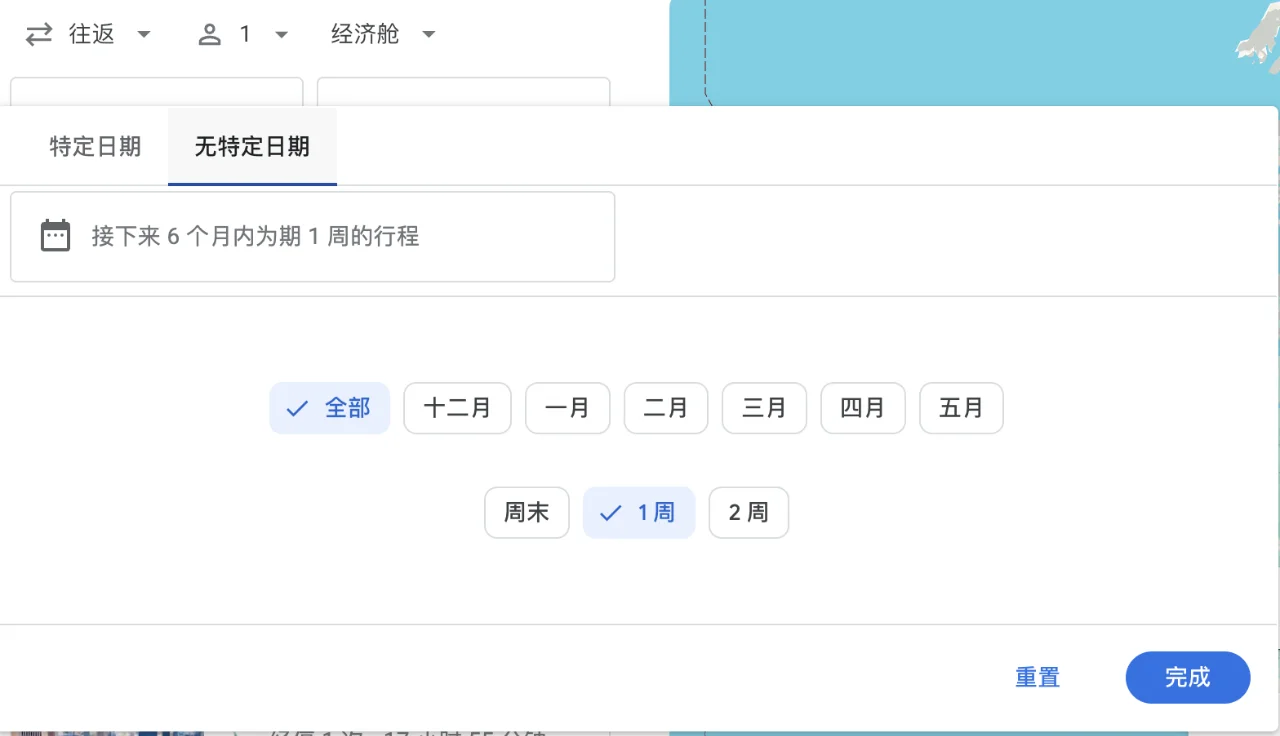Select the 十二月 month chip
The image size is (1280, 736).
tap(457, 408)
